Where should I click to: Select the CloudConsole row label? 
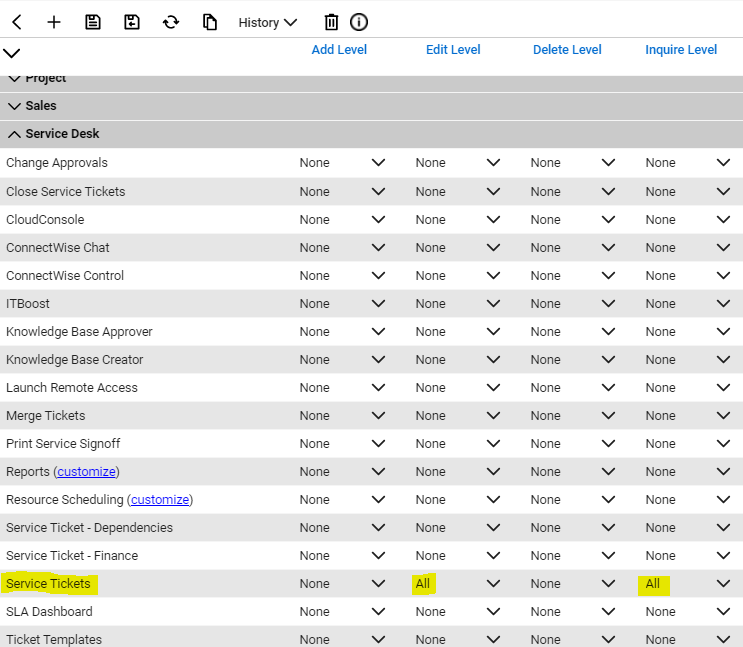click(x=45, y=219)
